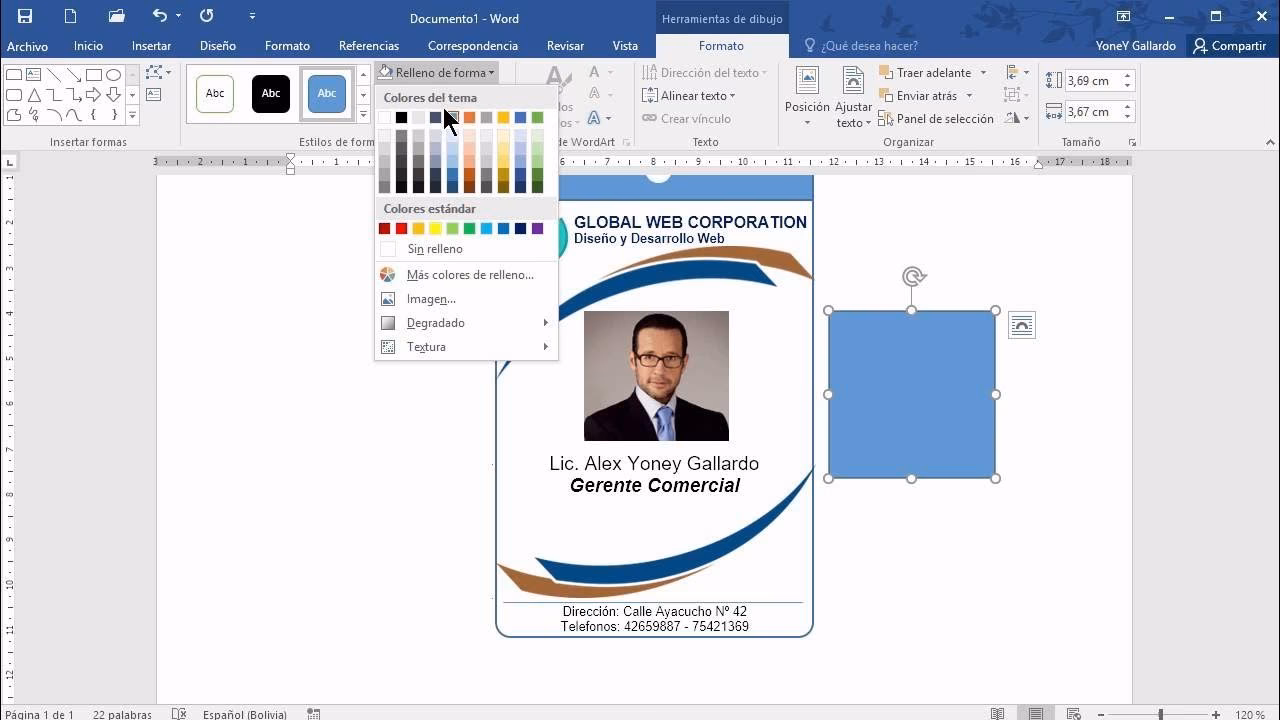The width and height of the screenshot is (1280, 720).
Task: Click the rotation handle above blue square
Action: 912,277
